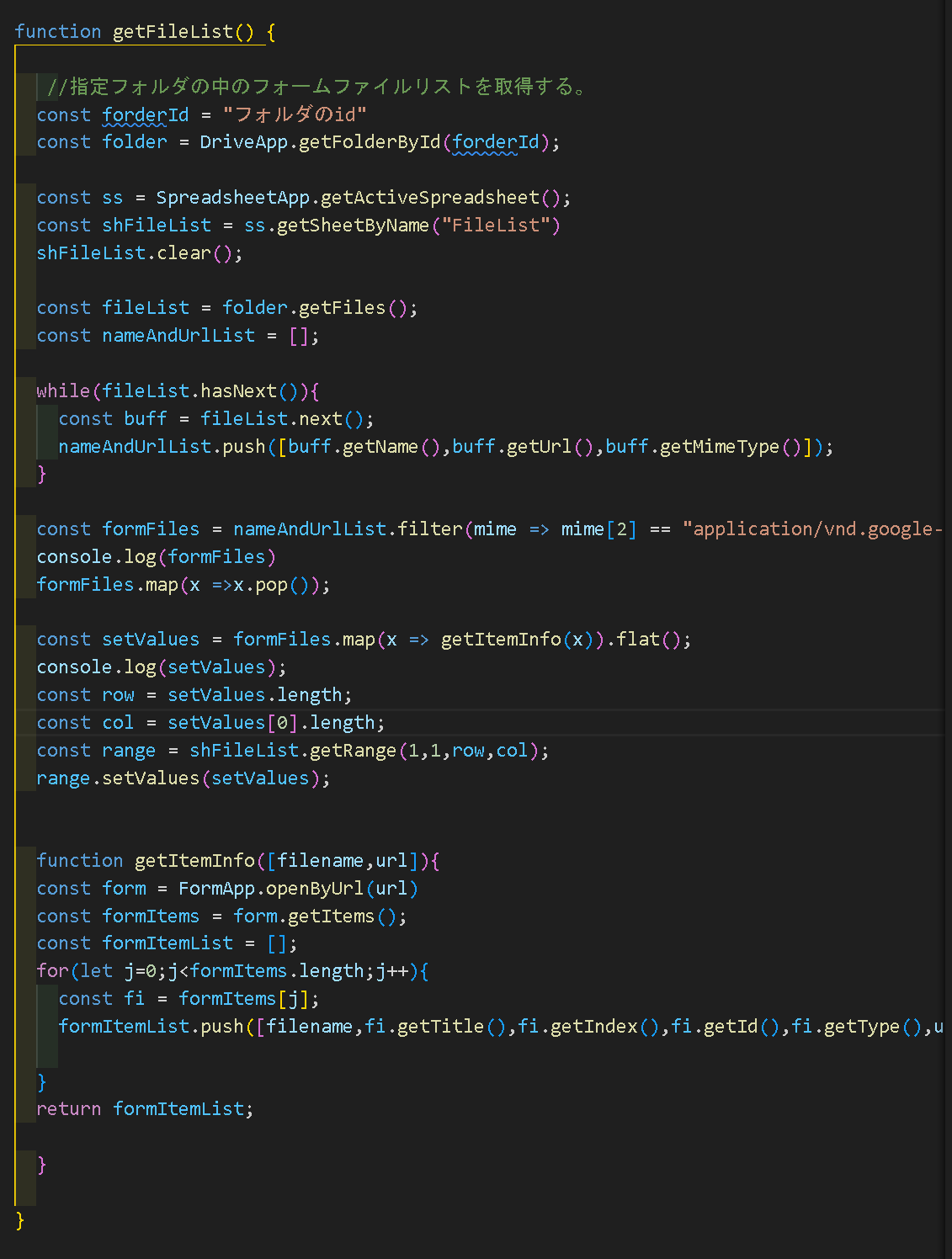This screenshot has height=1259, width=952.
Task: Click the row variable declaration
Action: coord(194,695)
